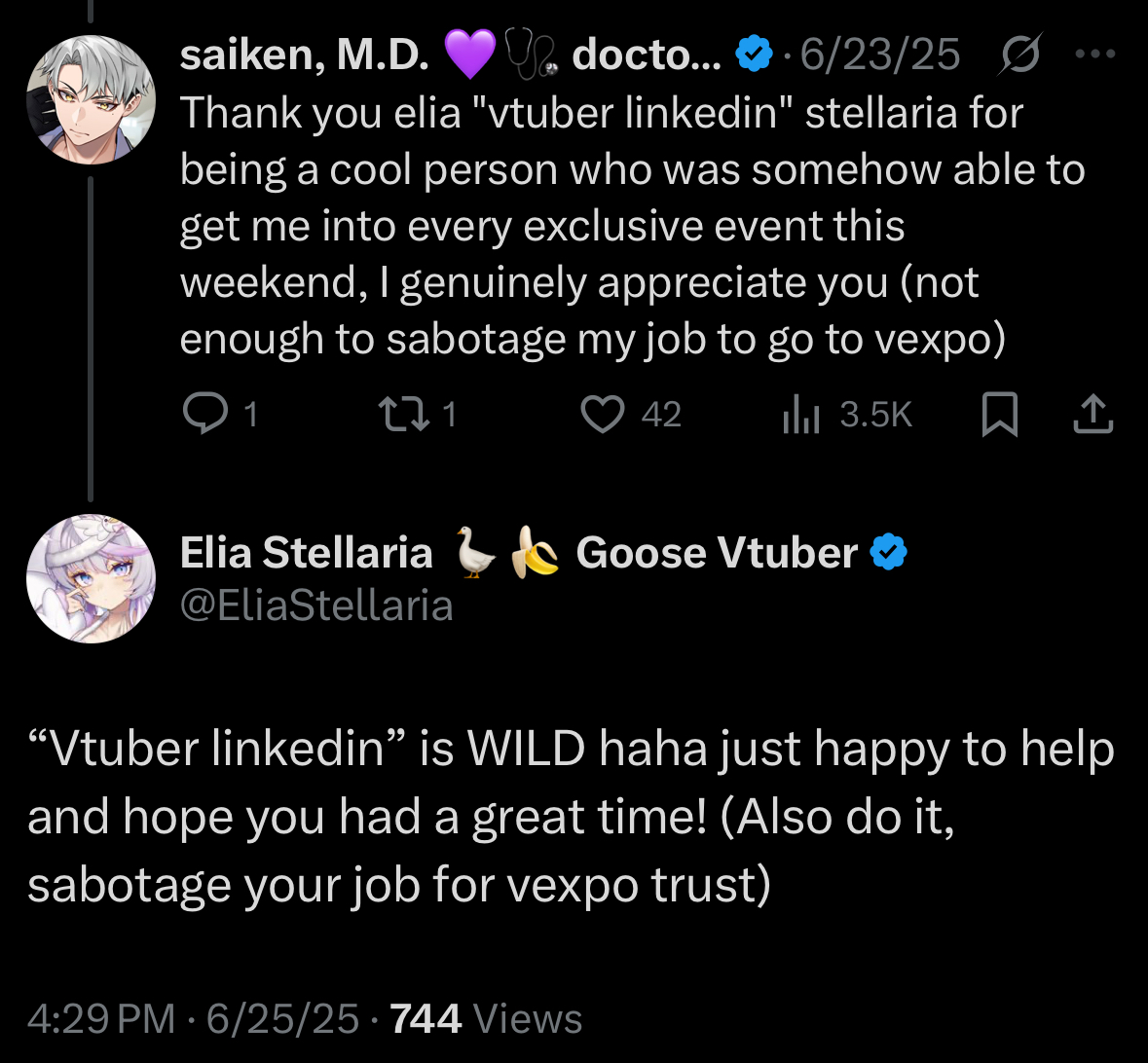The height and width of the screenshot is (1063, 1148).
Task: Tap the 3.5K views count
Action: [875, 415]
